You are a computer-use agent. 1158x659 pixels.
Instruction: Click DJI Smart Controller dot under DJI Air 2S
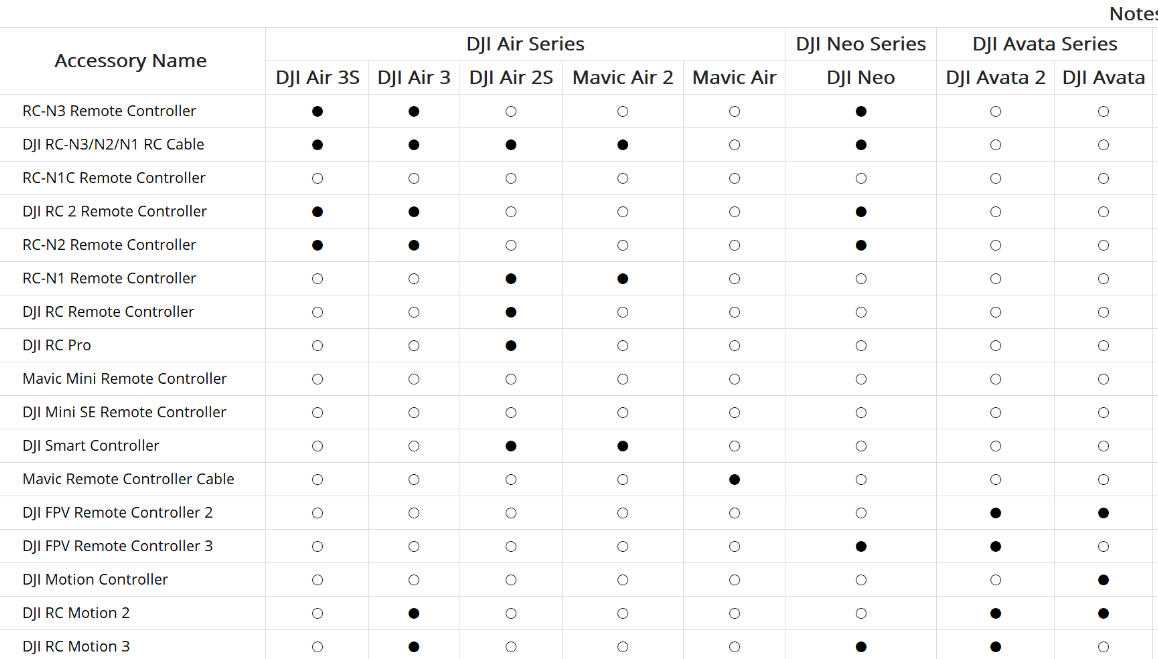point(511,446)
